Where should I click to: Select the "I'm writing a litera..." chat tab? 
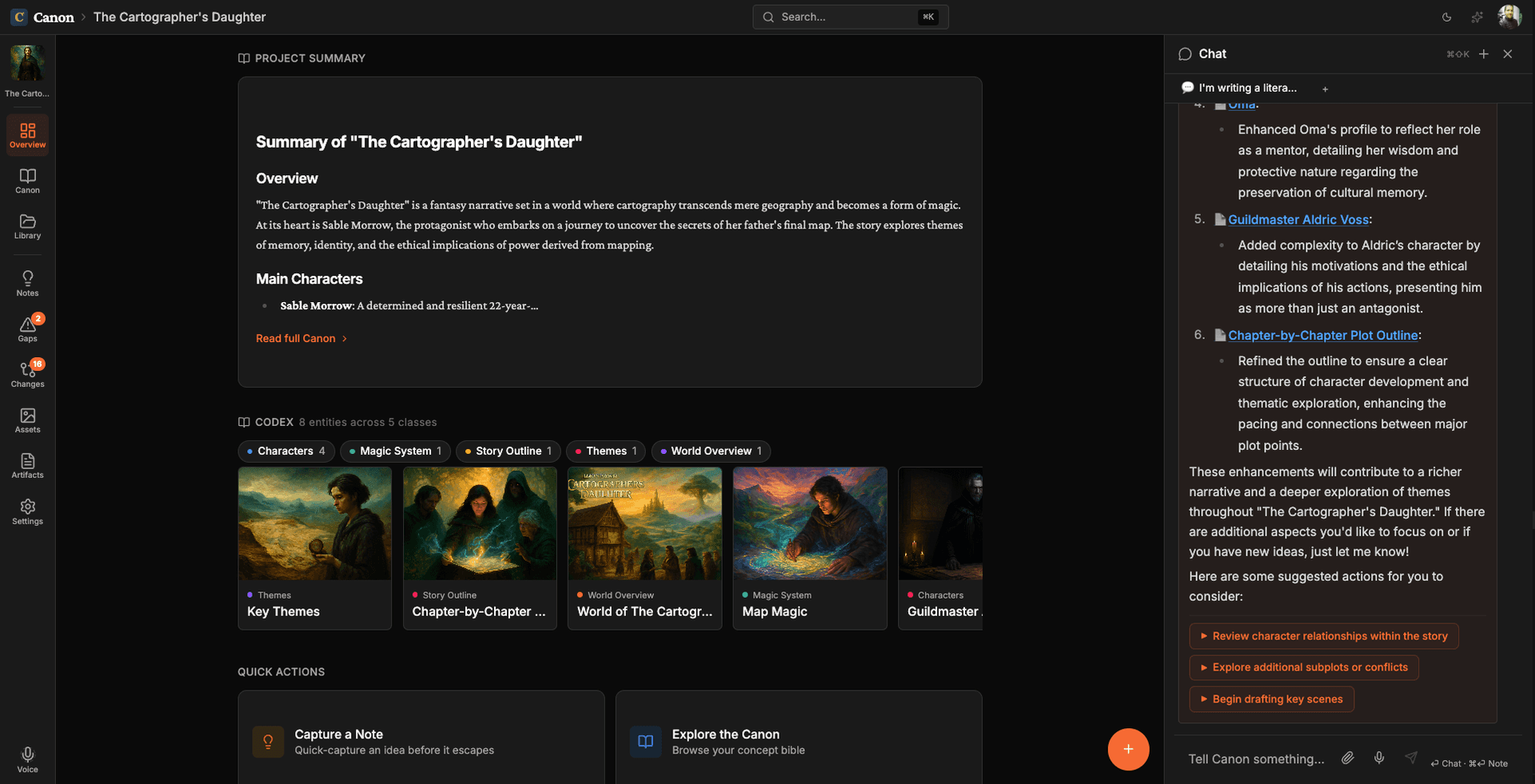[1239, 88]
